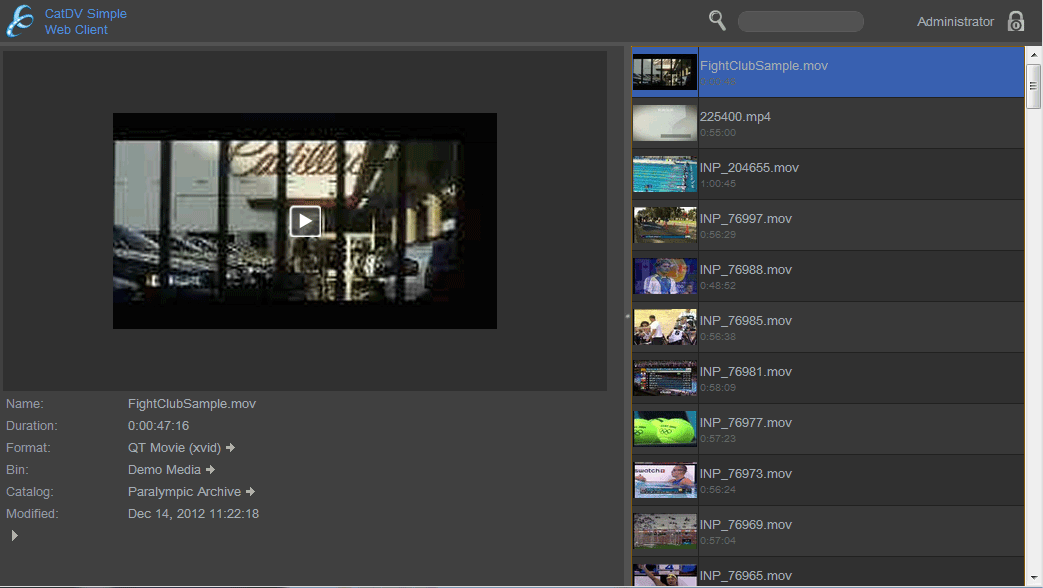1043x588 pixels.
Task: Click the modified date Dec 14, 2012 11:22:18
Action: [x=194, y=514]
